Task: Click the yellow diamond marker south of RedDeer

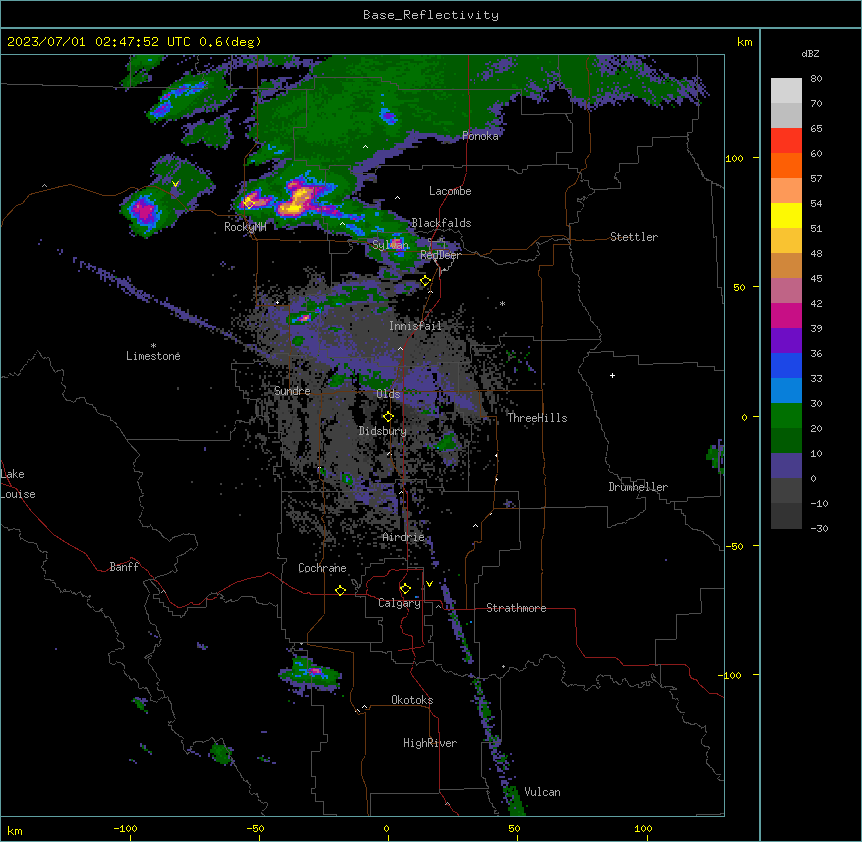Action: 426,281
